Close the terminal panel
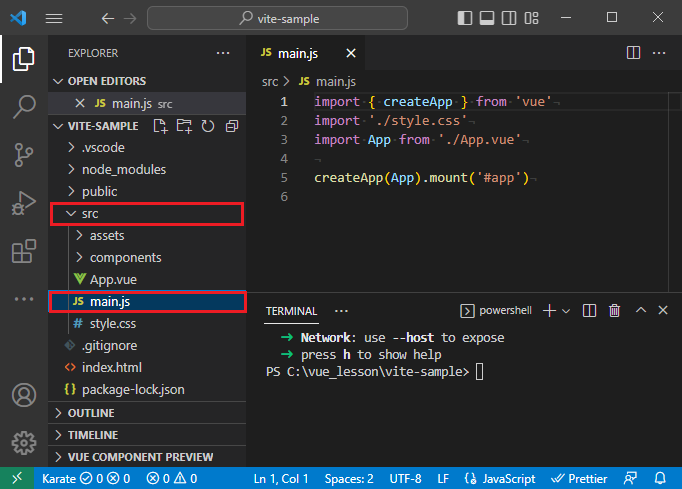The width and height of the screenshot is (682, 489). pyautogui.click(x=663, y=310)
